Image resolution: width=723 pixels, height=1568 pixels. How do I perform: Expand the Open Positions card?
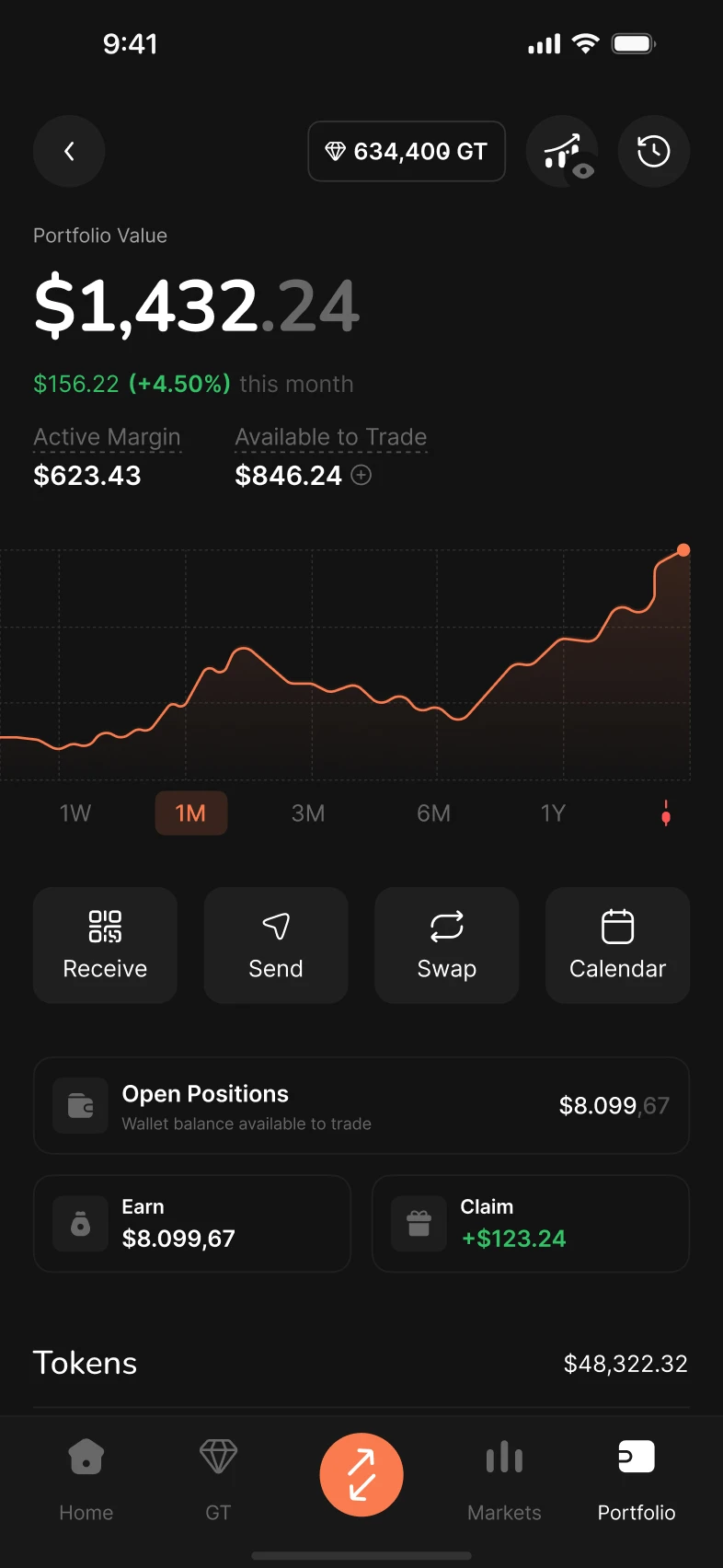click(361, 1105)
